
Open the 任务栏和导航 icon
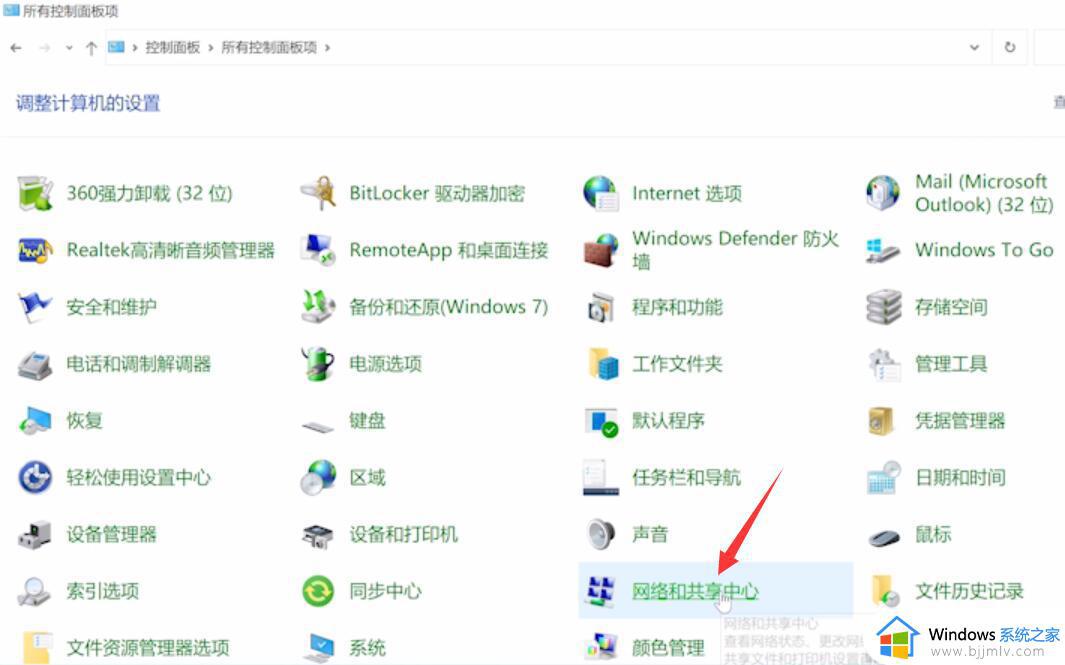[601, 478]
